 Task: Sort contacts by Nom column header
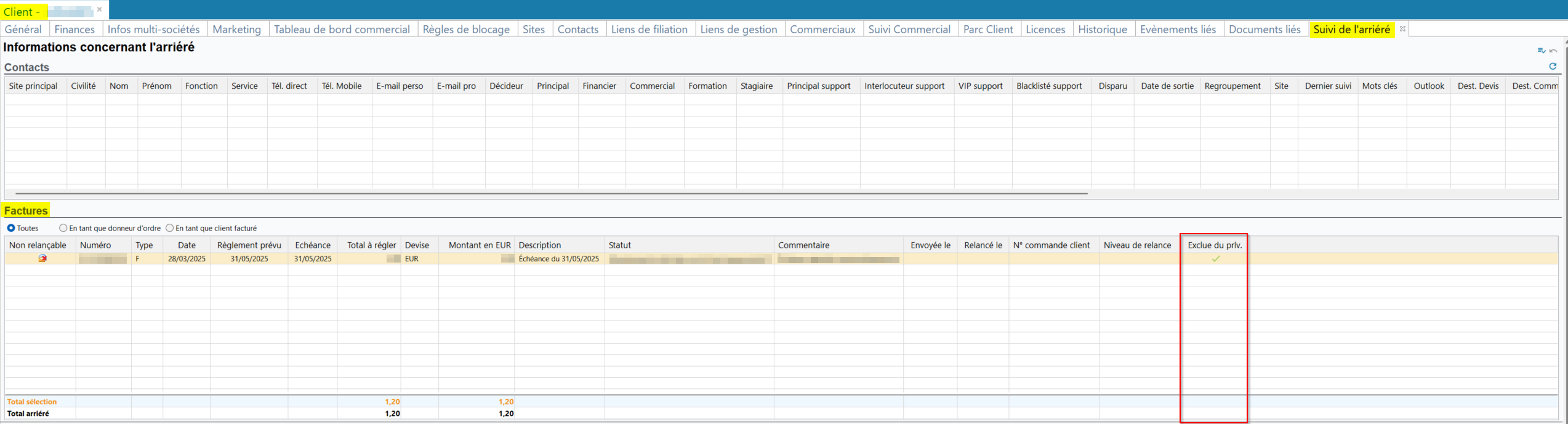click(x=119, y=86)
